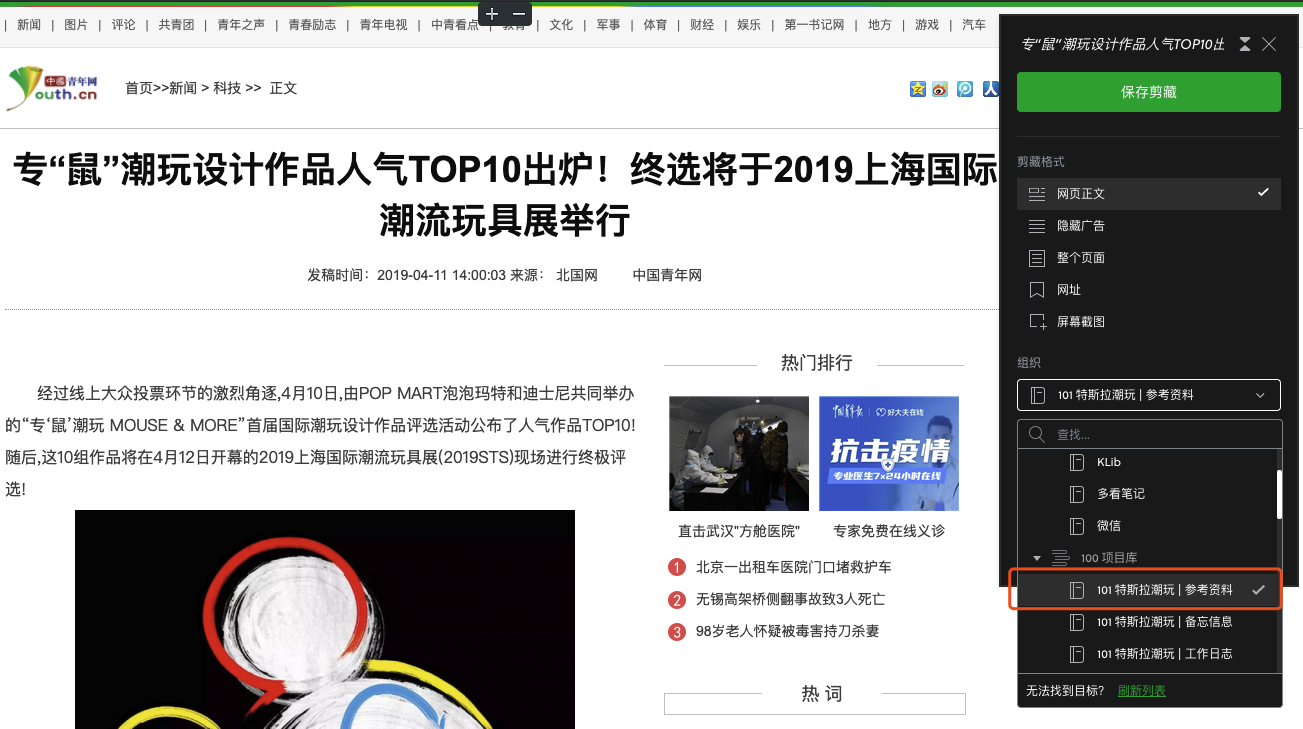Go to 首页 in breadcrumb
The image size is (1303, 729).
[x=139, y=88]
